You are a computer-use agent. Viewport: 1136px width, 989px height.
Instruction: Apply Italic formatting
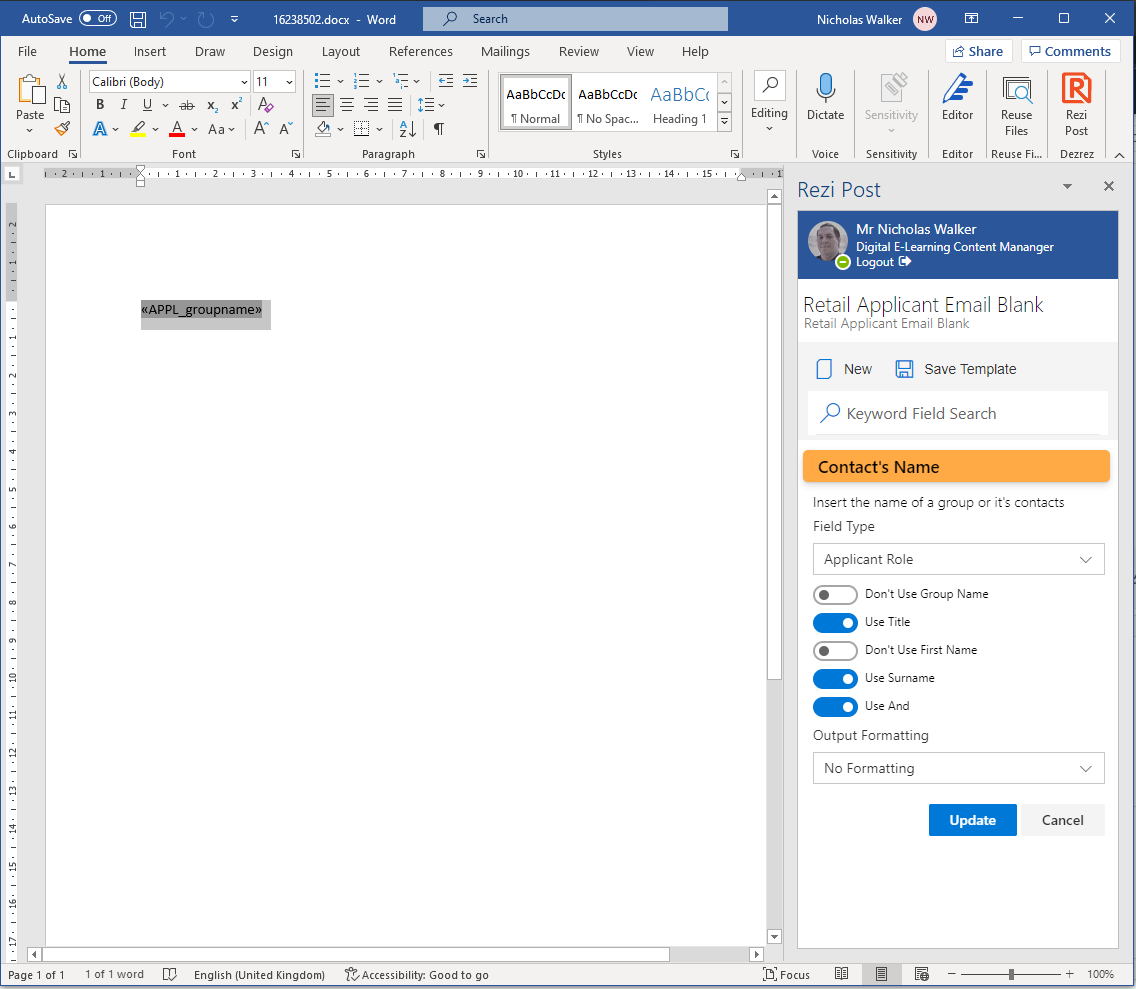tap(123, 104)
